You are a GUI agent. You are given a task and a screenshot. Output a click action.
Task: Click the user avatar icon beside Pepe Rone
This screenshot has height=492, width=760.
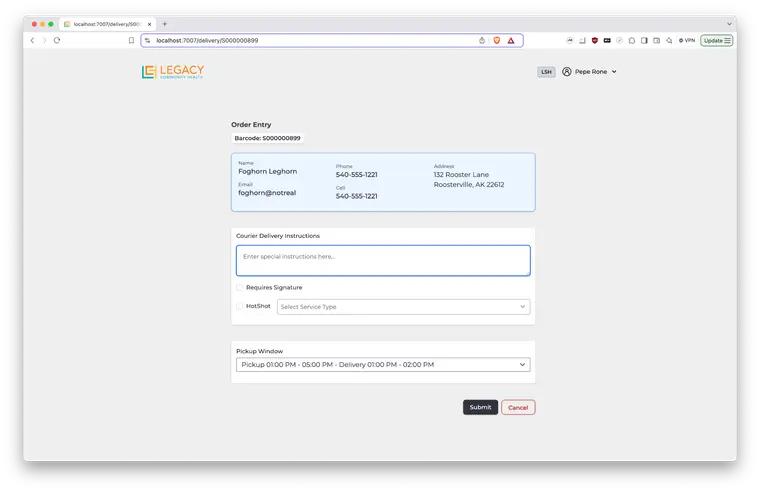pos(567,72)
